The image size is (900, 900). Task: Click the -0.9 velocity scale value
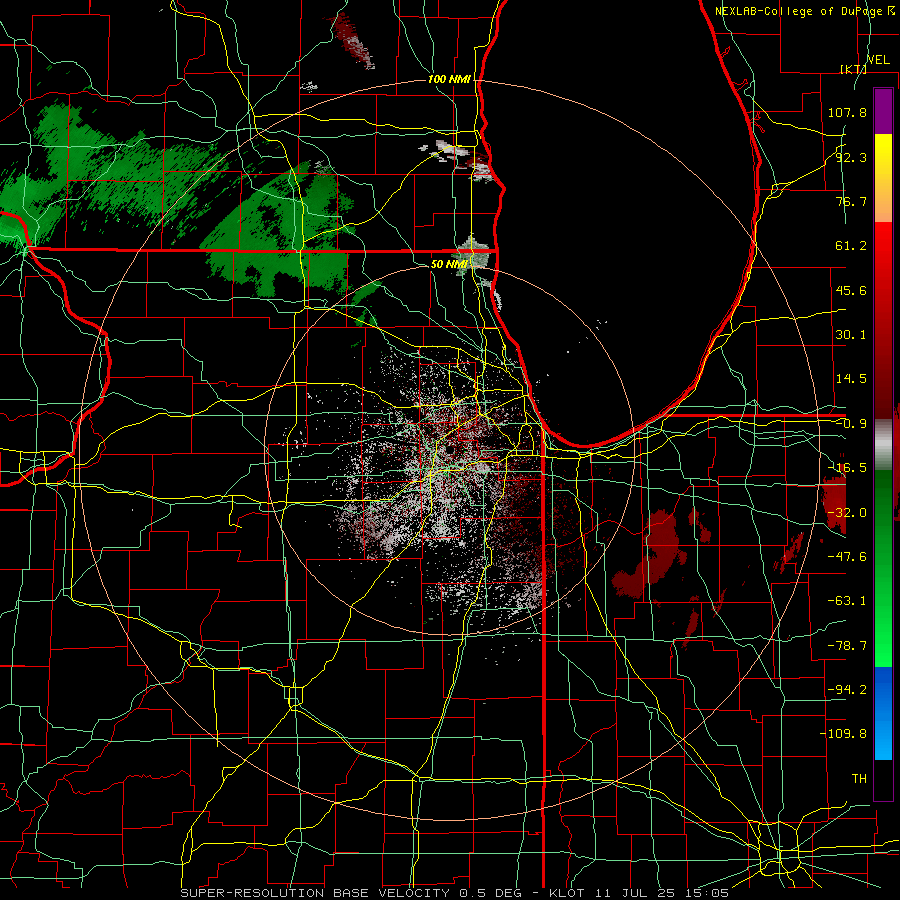click(851, 424)
